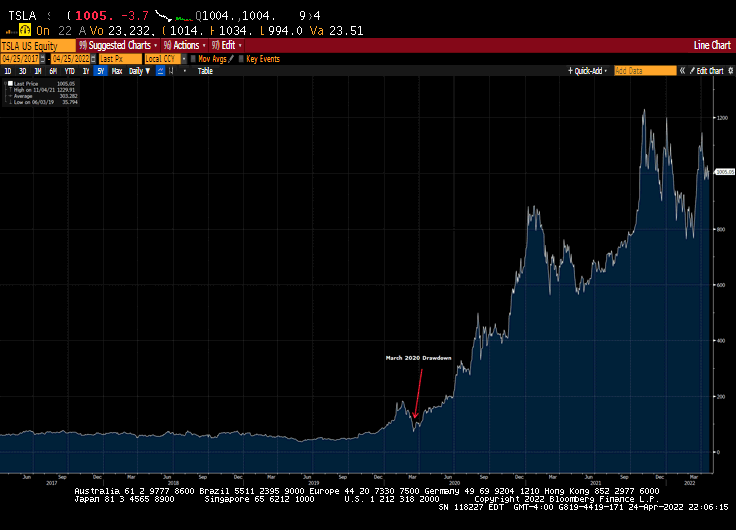Edit moving averages with the pencil icon
Viewport: 736px width, 530px height.
click(231, 59)
